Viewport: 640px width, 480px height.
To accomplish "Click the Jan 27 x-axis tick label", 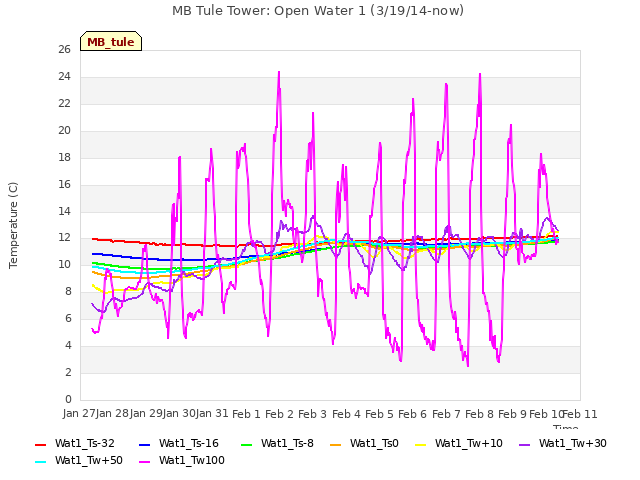I will pos(79,414).
